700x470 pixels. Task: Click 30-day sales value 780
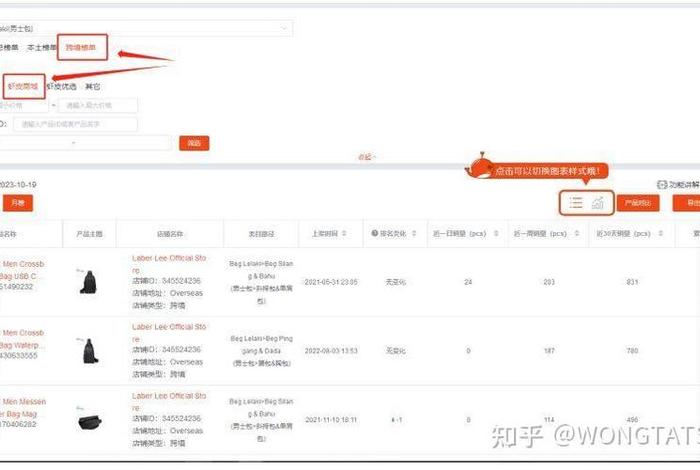point(632,351)
